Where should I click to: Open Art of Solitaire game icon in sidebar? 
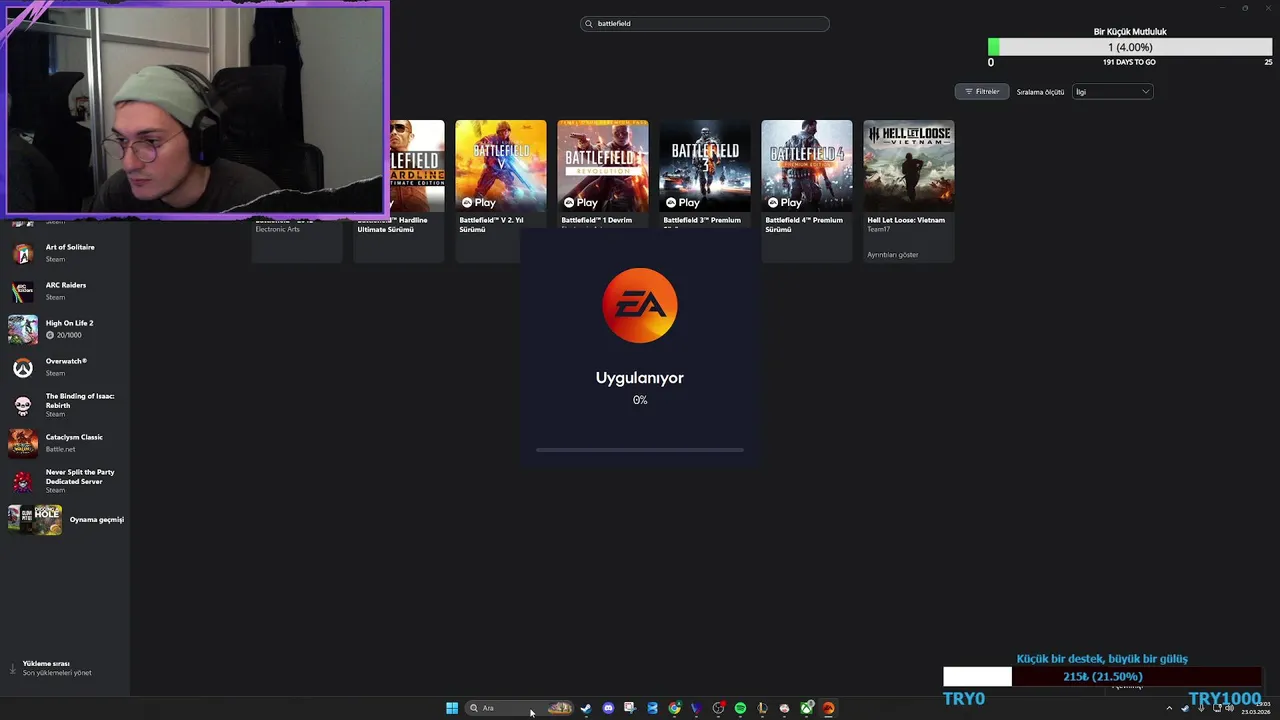22,253
